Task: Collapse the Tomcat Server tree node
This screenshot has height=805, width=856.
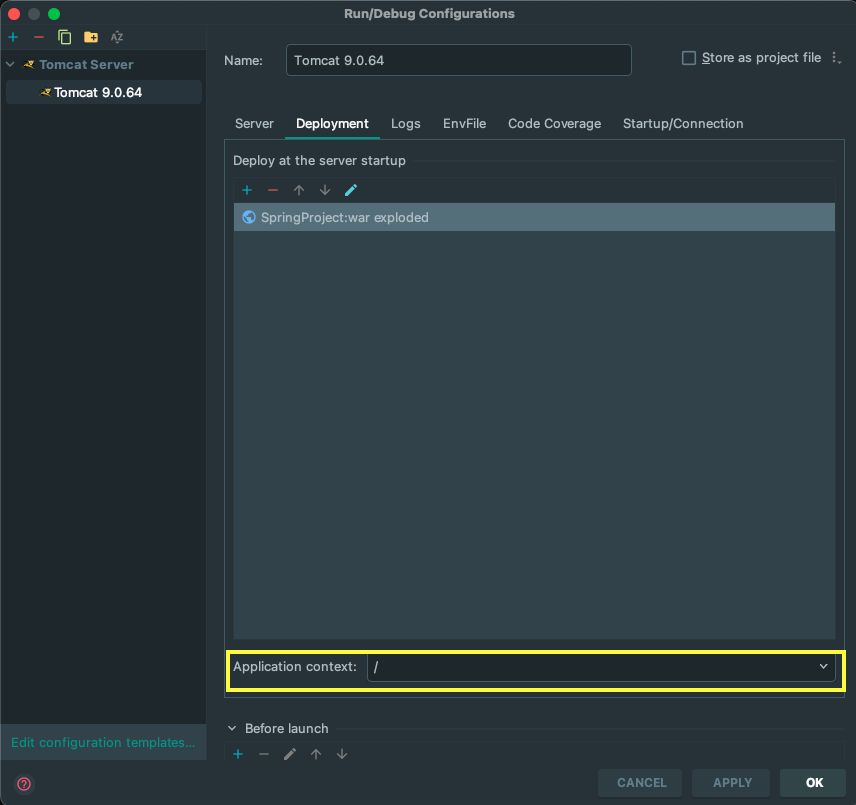Action: pyautogui.click(x=10, y=64)
